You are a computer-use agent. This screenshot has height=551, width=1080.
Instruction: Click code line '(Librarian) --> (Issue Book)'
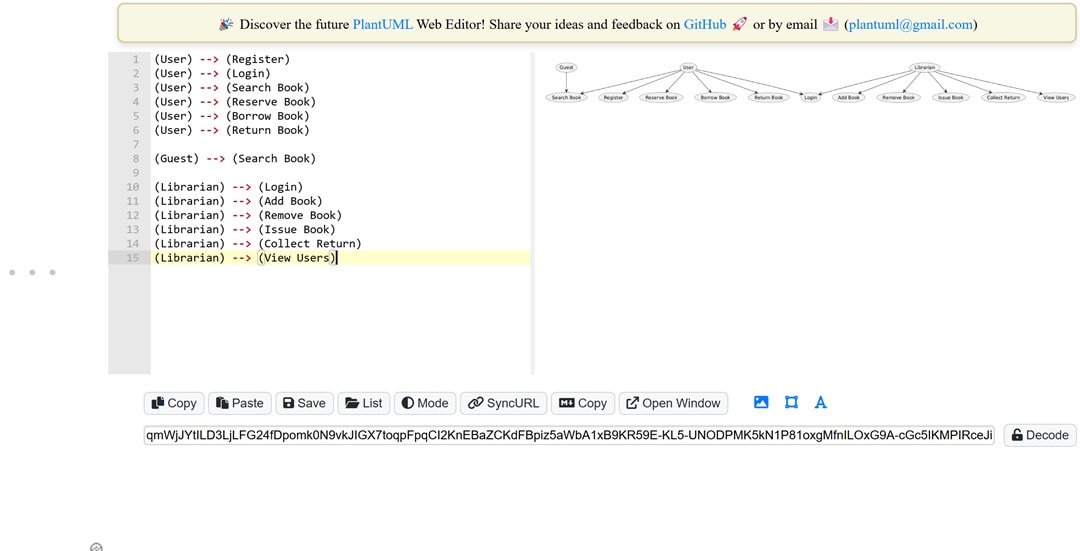[x=245, y=229]
